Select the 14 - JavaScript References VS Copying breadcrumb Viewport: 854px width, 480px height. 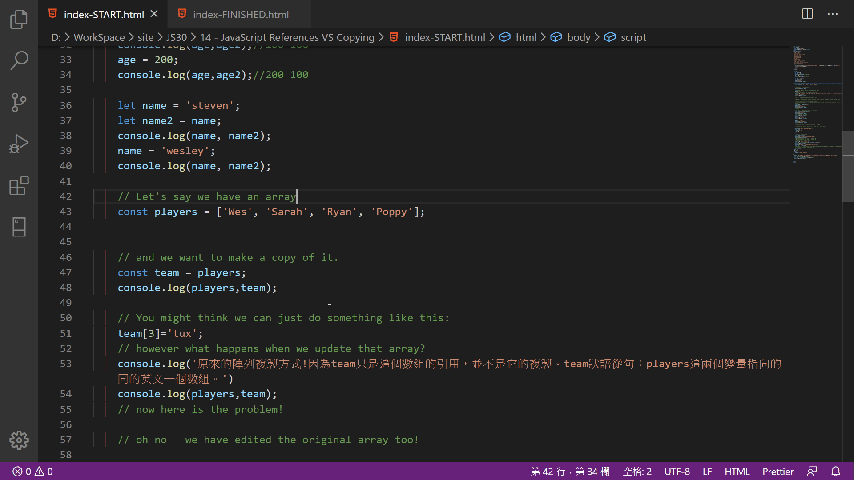pyautogui.click(x=287, y=37)
